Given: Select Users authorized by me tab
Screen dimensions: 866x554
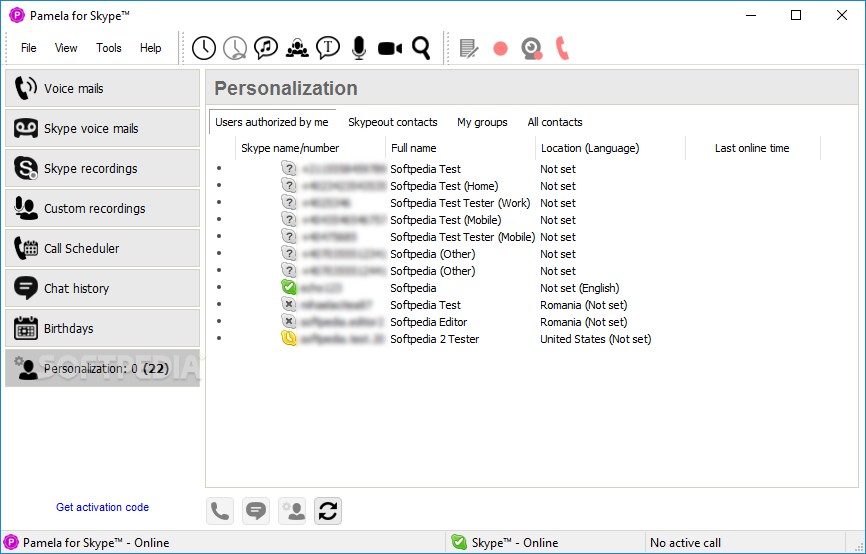Looking at the screenshot, I should coord(272,122).
